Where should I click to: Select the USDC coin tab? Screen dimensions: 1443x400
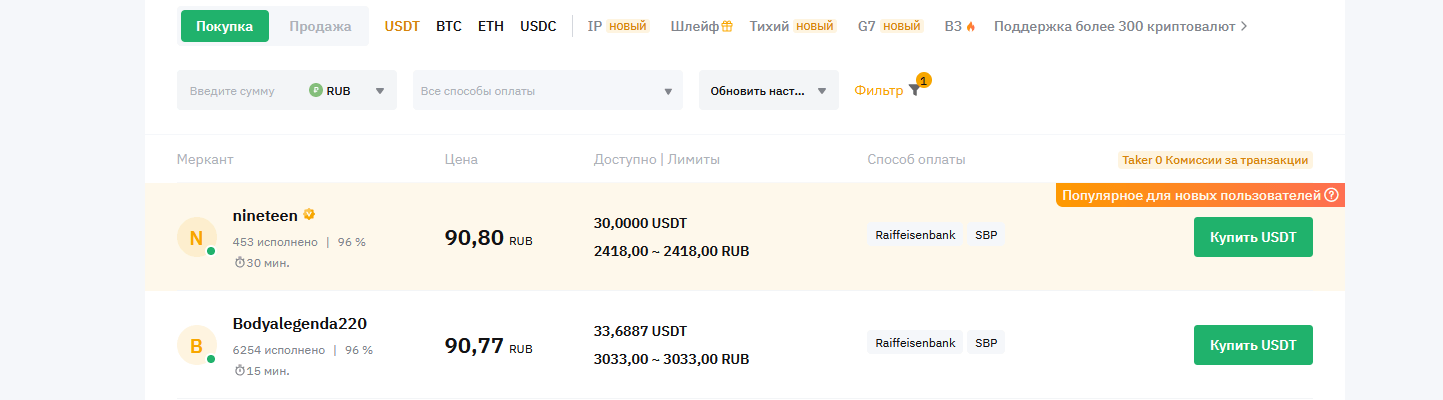pos(538,26)
